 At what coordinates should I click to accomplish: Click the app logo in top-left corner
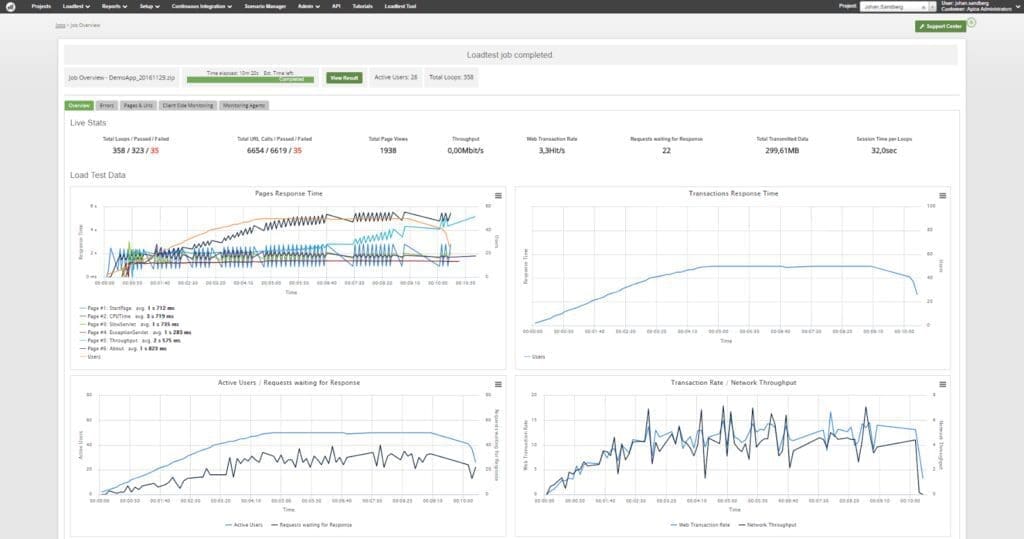point(9,5)
